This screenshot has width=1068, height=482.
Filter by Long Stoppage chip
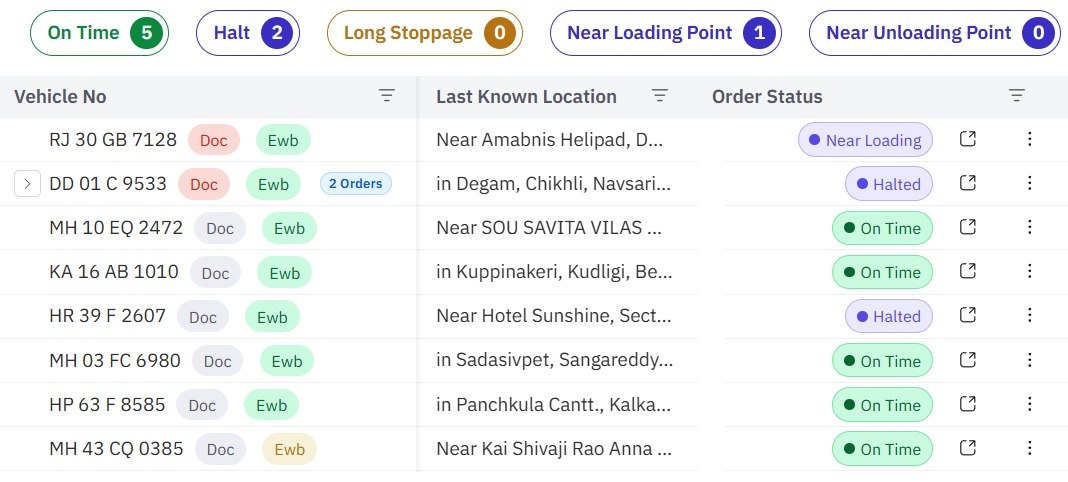coord(425,33)
